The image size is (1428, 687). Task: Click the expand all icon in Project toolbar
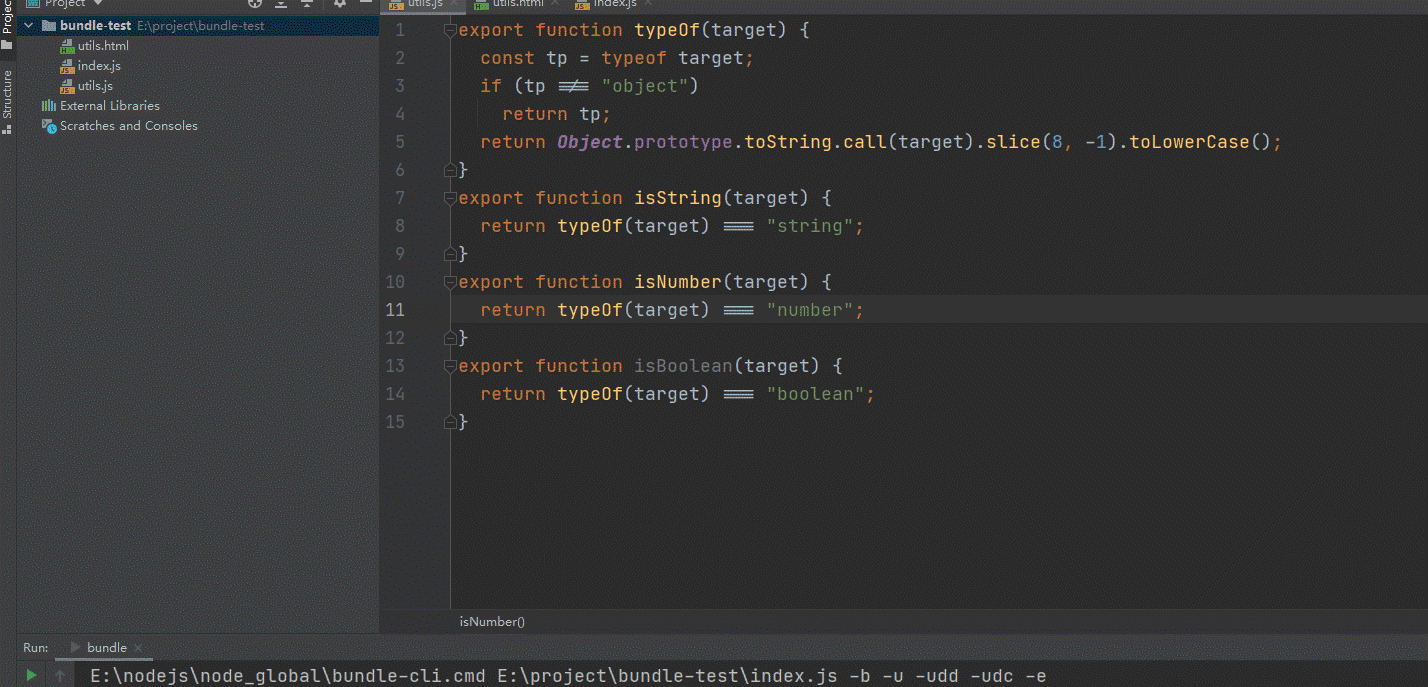coord(280,4)
